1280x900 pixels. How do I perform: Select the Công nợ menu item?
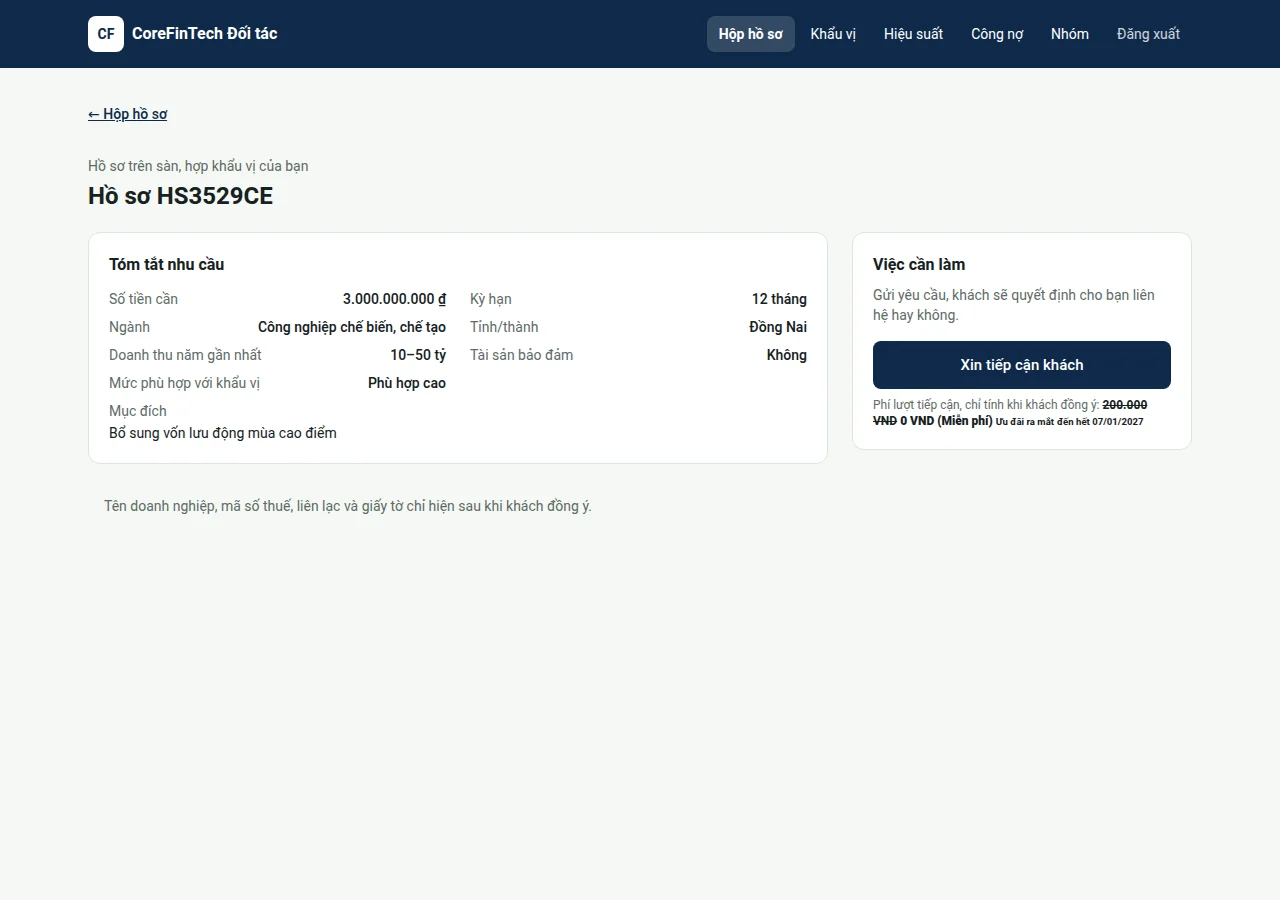[x=997, y=34]
